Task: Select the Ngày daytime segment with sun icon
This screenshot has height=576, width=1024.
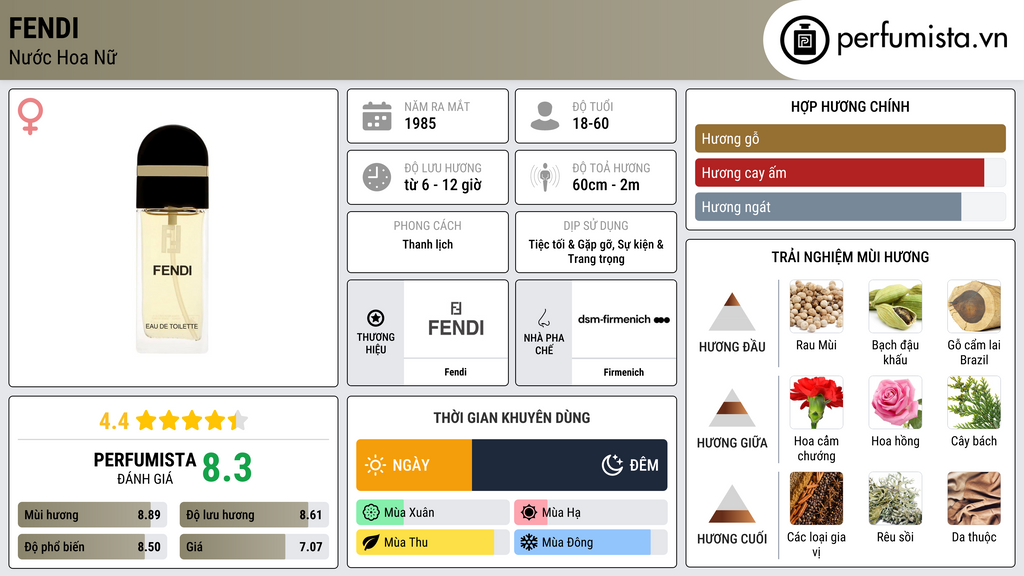Action: [x=414, y=465]
